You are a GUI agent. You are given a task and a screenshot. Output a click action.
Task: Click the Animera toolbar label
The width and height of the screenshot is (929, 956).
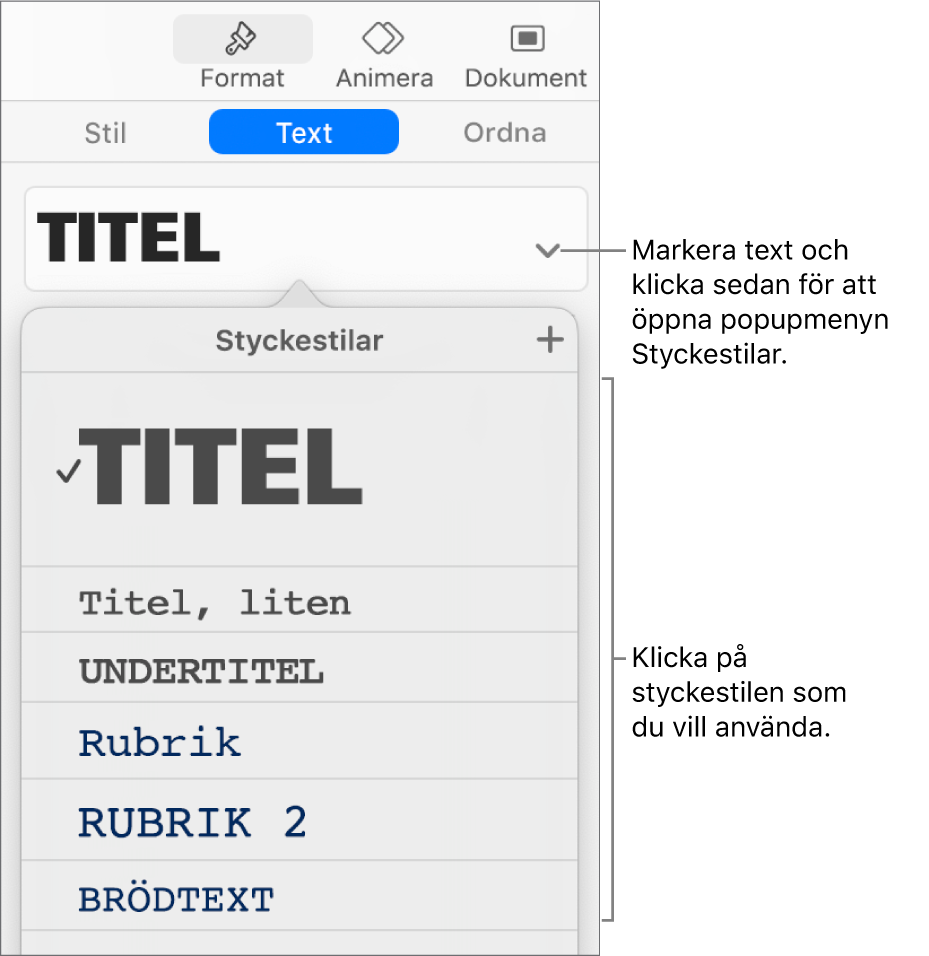(384, 78)
